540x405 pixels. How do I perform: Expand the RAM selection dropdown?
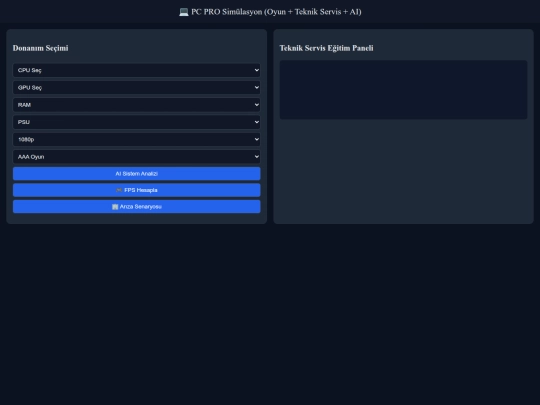coord(136,105)
